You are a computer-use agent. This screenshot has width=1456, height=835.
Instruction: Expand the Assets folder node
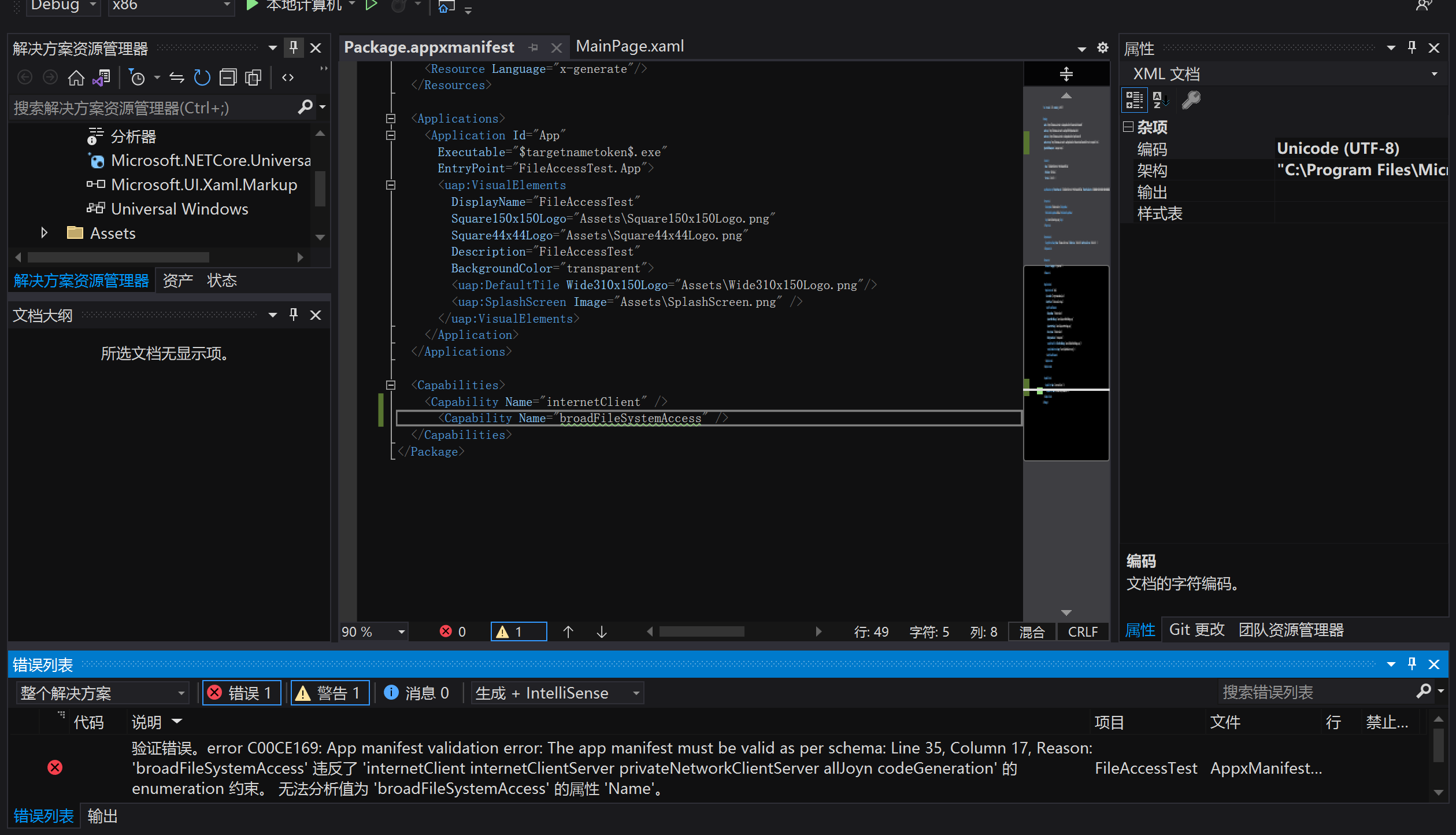45,232
